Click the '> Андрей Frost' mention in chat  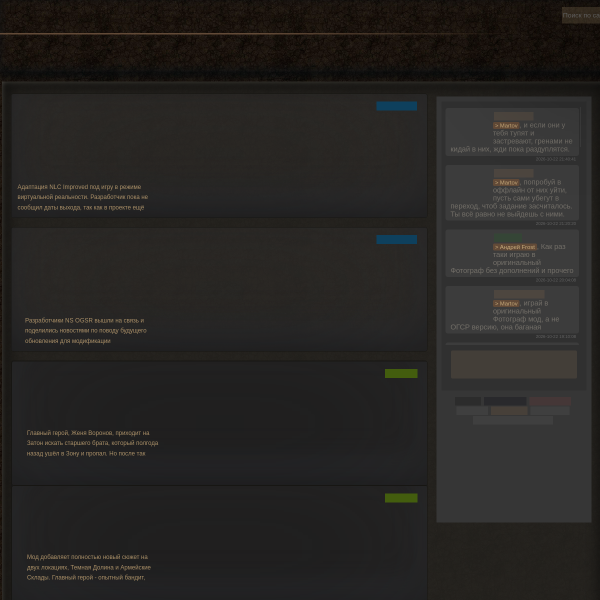click(515, 247)
